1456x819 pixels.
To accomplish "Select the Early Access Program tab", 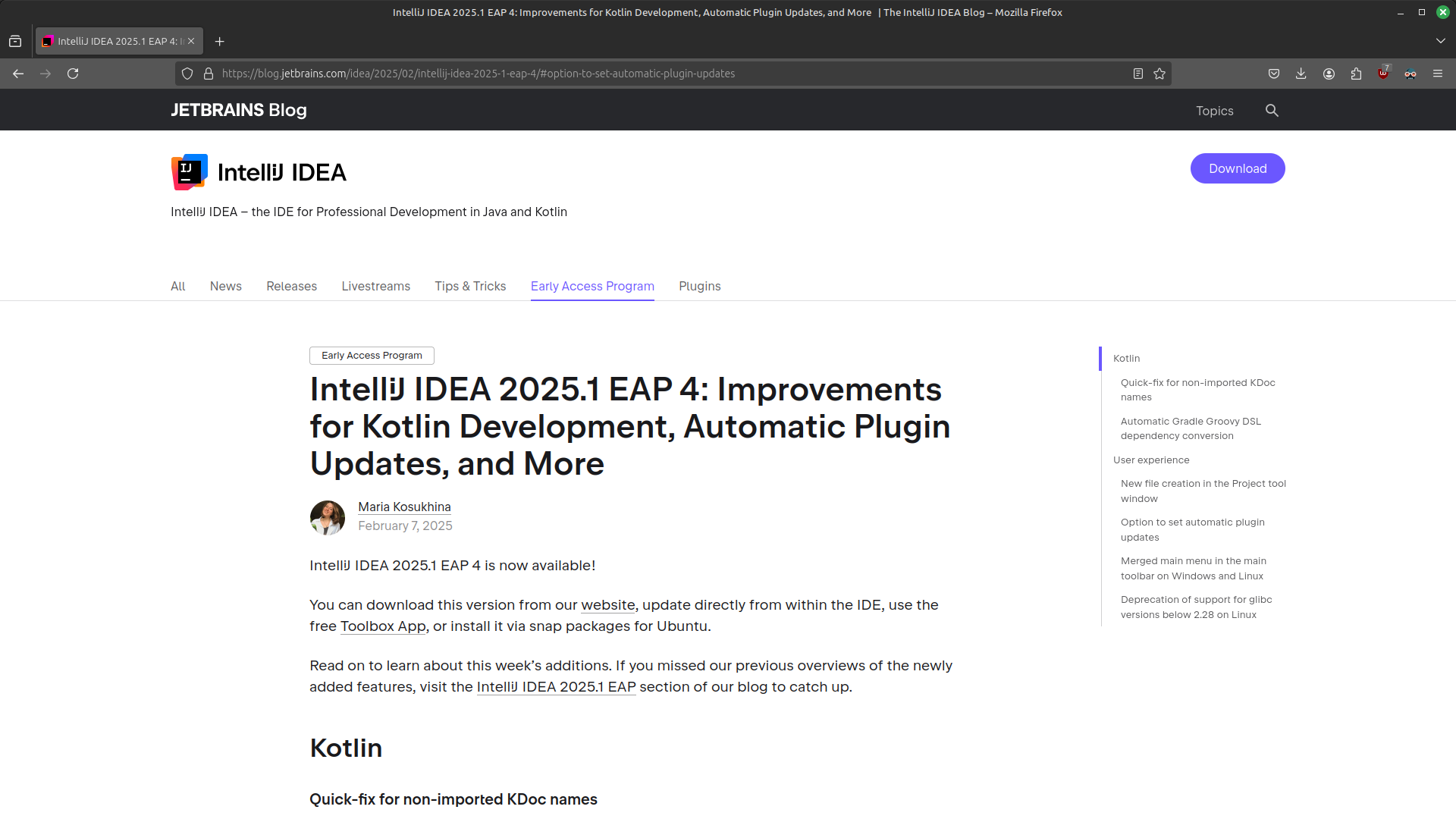I will [592, 286].
